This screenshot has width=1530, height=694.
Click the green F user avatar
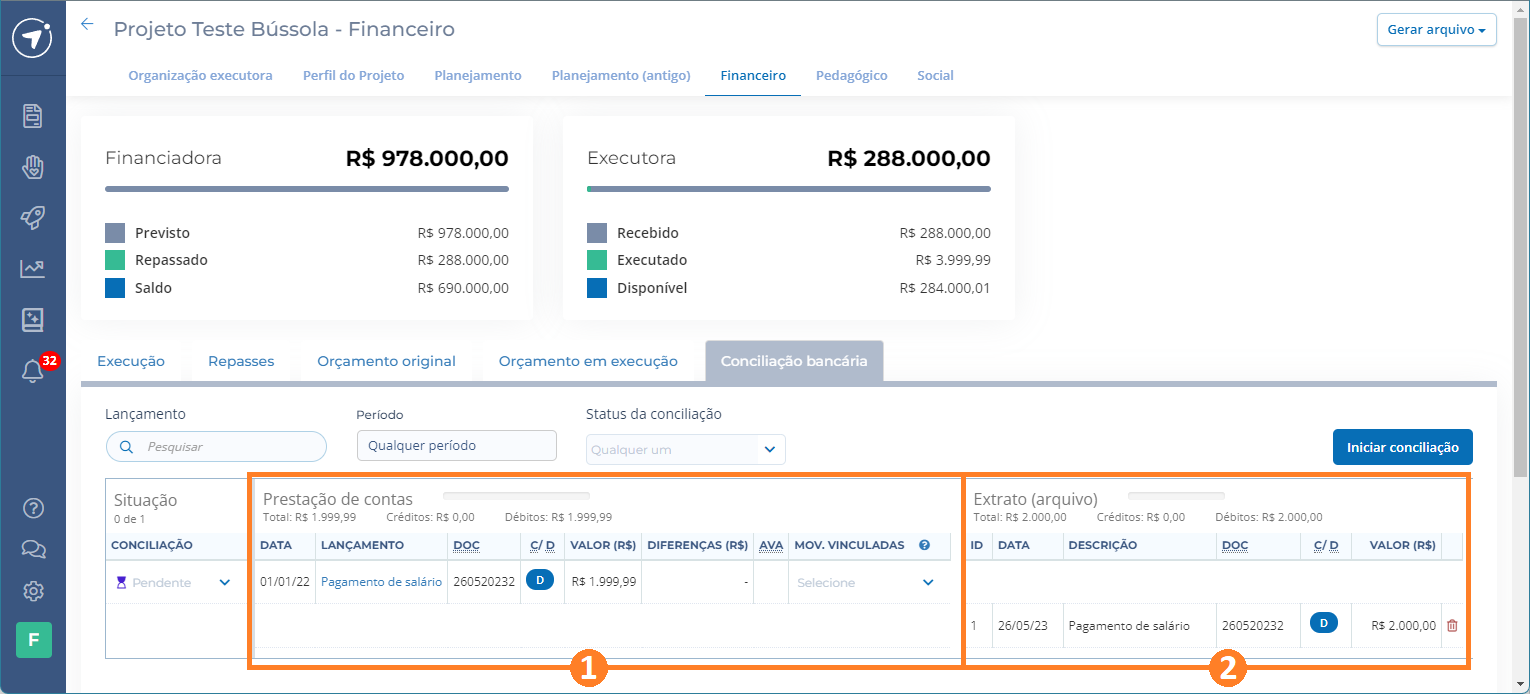(33, 639)
